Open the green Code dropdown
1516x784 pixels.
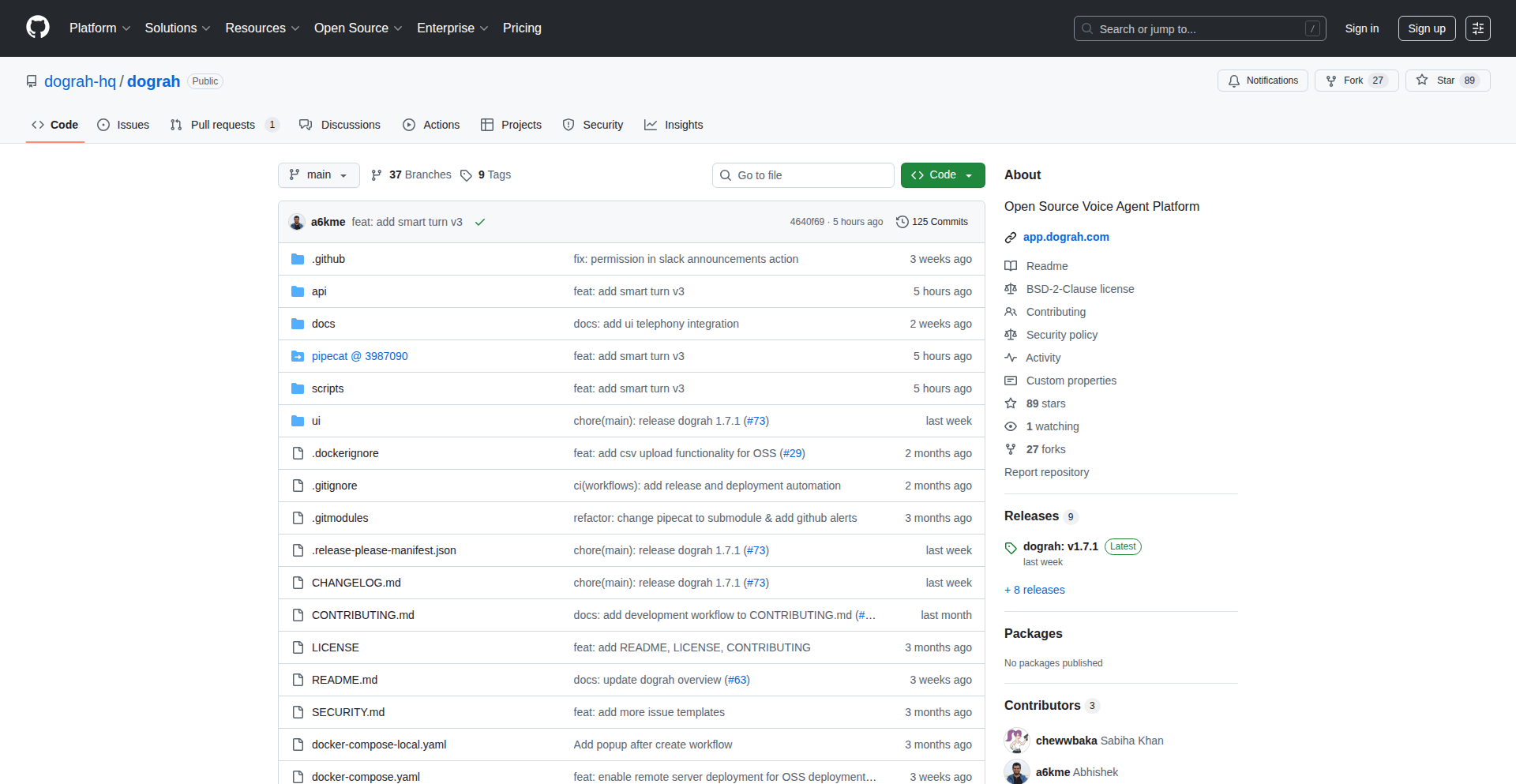pyautogui.click(x=942, y=175)
